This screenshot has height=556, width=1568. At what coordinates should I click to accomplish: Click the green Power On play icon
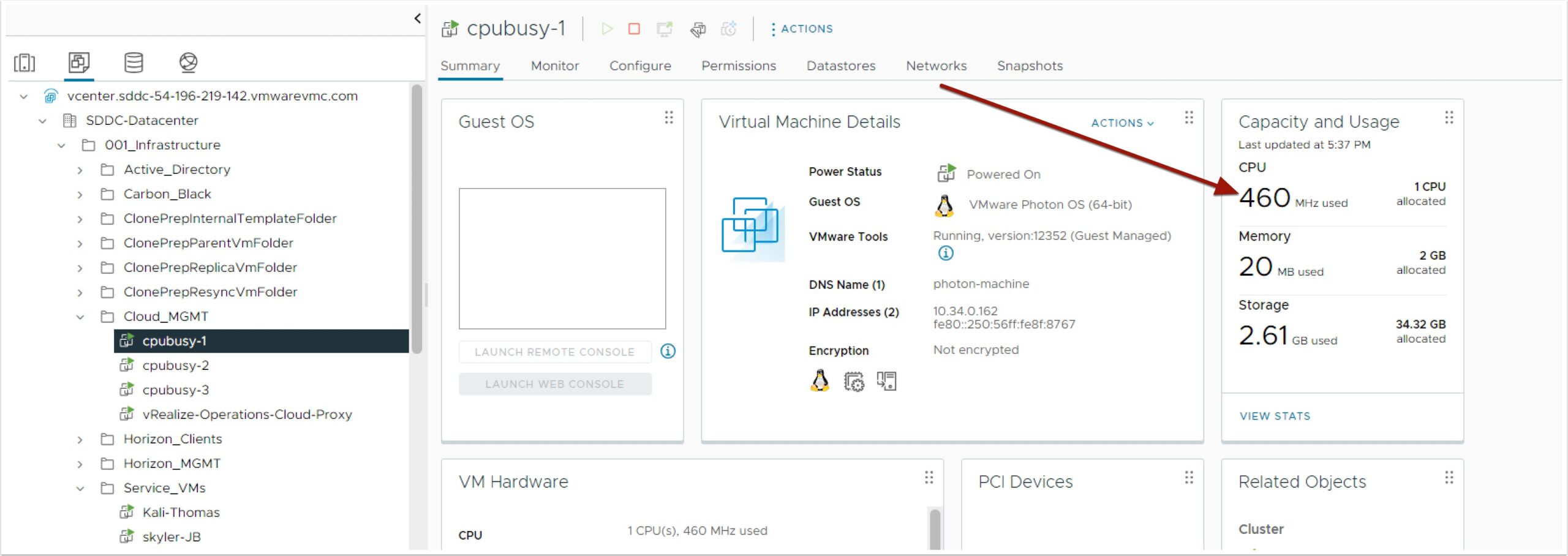pos(606,29)
